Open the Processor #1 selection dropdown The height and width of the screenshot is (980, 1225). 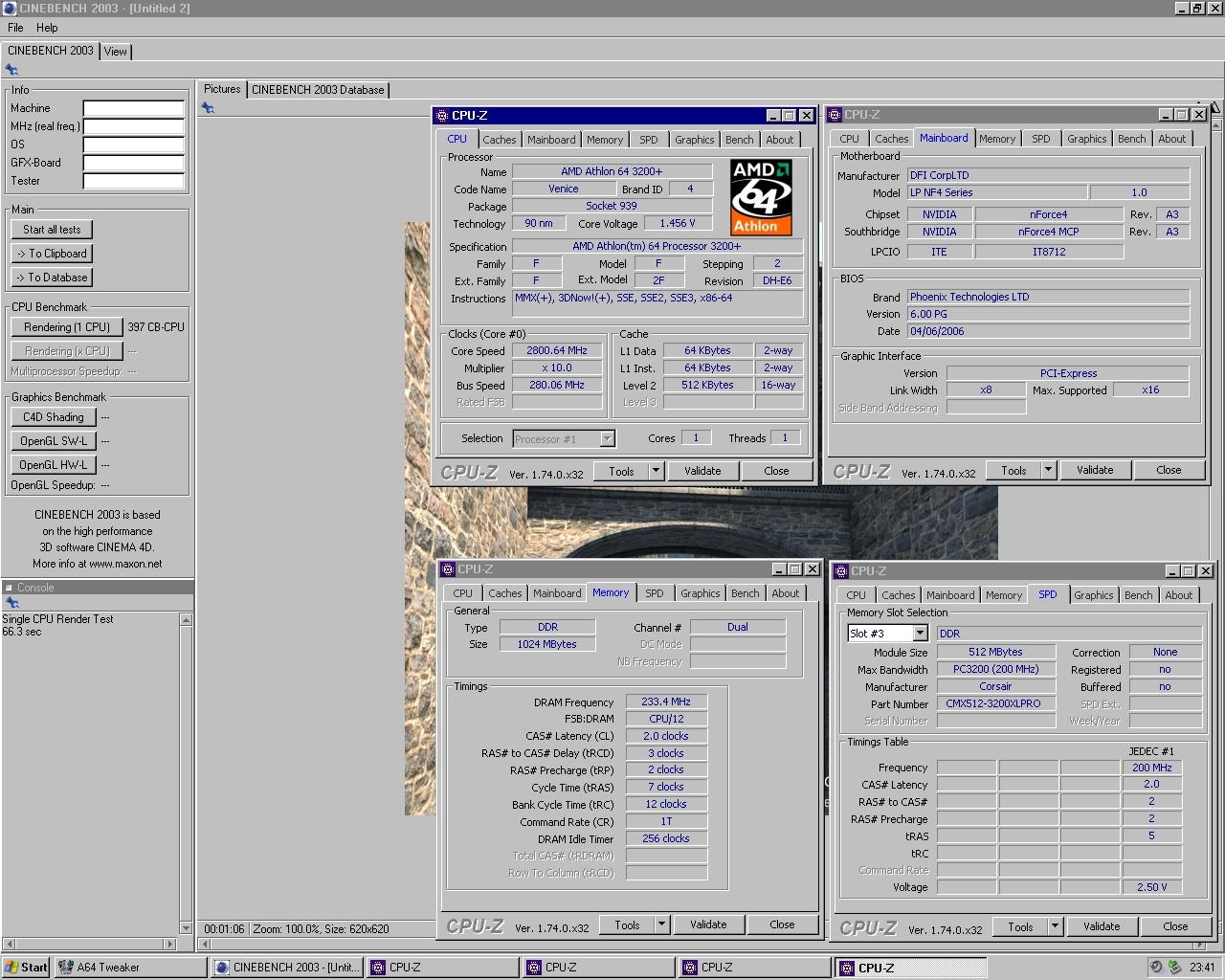pos(607,439)
